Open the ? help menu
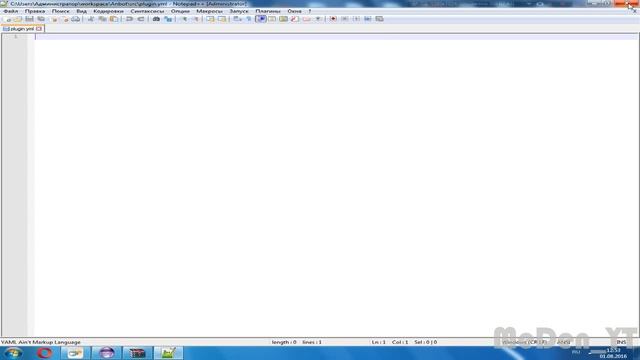The image size is (640, 360). point(310,11)
